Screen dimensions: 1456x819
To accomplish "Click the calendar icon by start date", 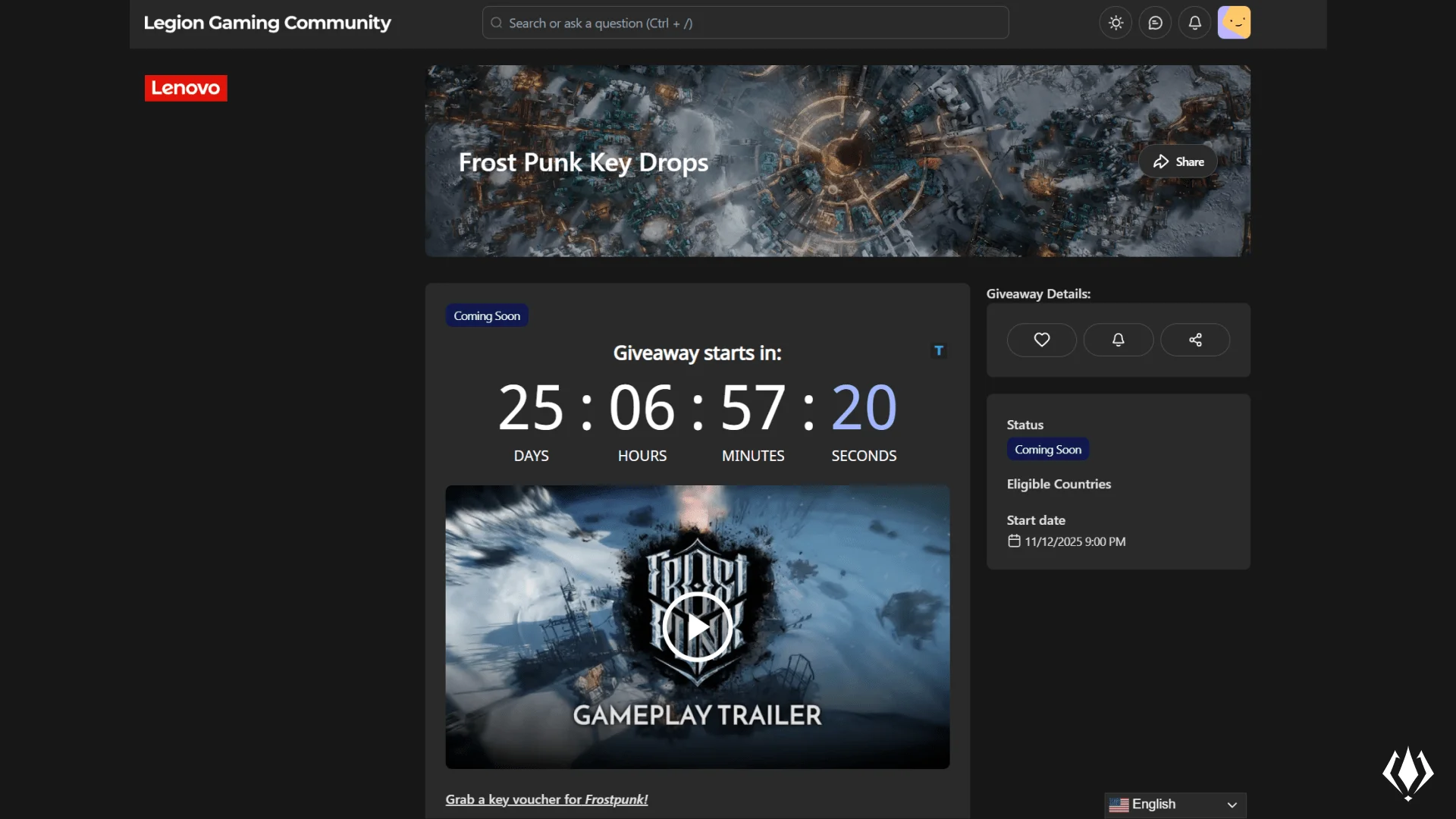I will click(1014, 541).
